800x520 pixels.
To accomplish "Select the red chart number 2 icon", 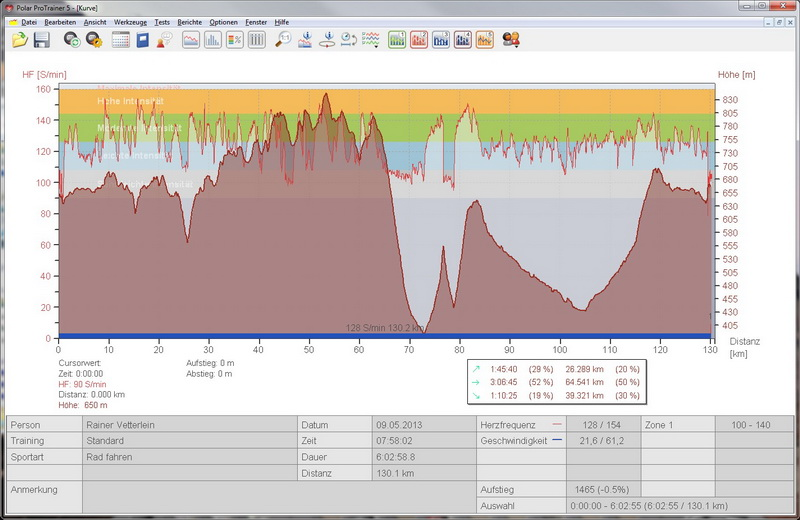I will 418,40.
